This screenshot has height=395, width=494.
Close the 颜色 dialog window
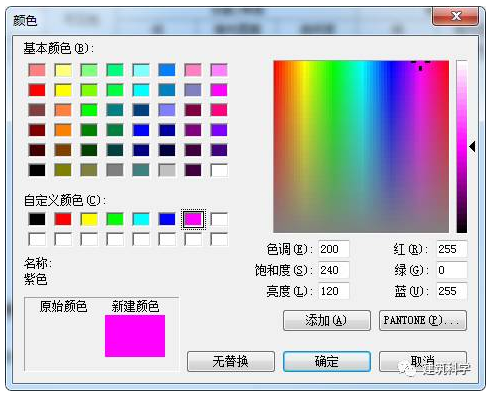click(x=455, y=16)
